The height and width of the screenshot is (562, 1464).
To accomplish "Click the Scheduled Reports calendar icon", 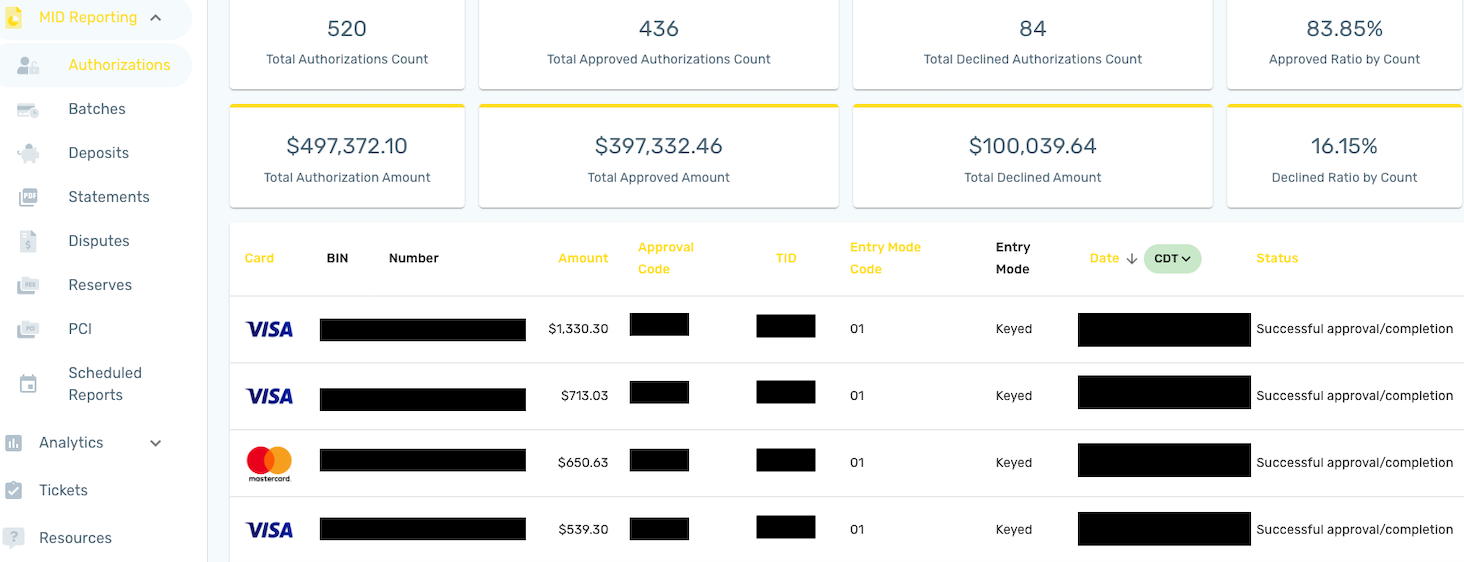I will (x=28, y=384).
